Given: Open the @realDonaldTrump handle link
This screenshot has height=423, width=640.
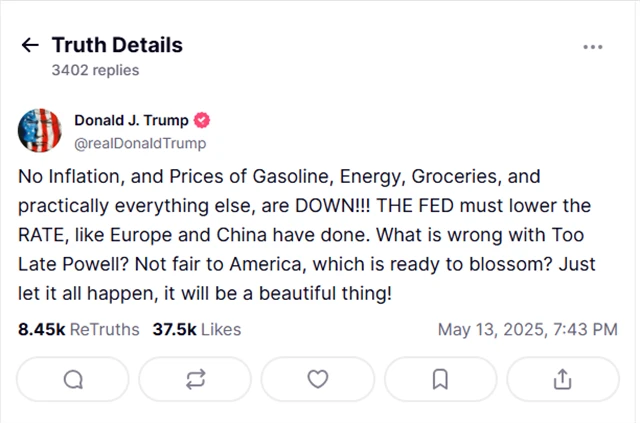Looking at the screenshot, I should coord(140,143).
